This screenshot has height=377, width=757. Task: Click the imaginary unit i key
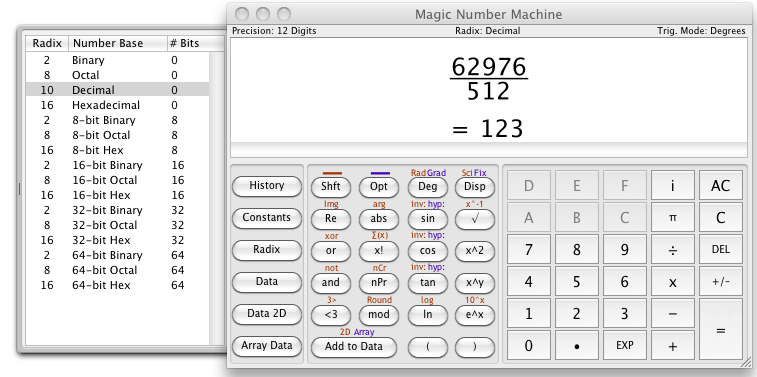click(673, 186)
